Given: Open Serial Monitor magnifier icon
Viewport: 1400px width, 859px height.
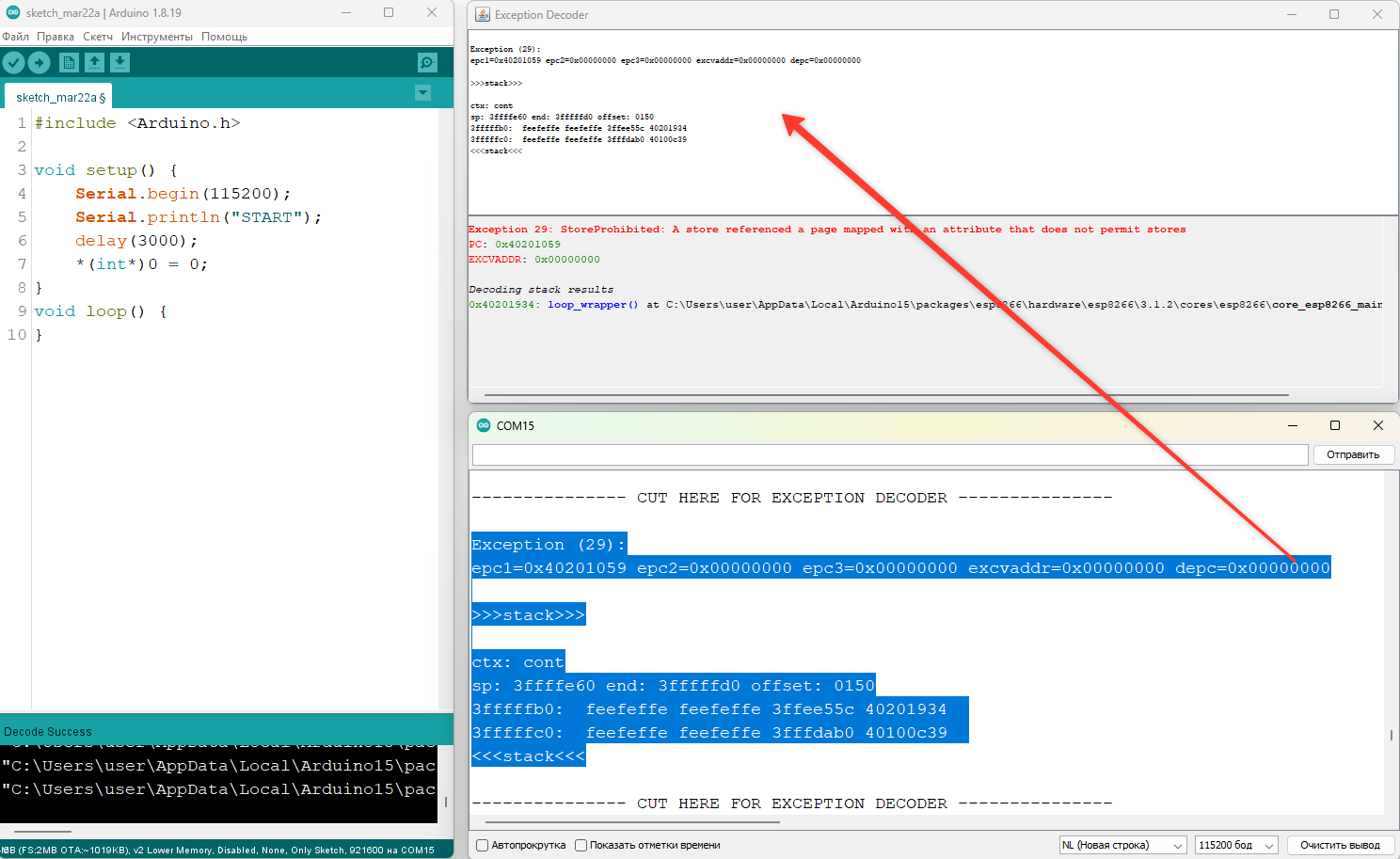Looking at the screenshot, I should point(427,63).
